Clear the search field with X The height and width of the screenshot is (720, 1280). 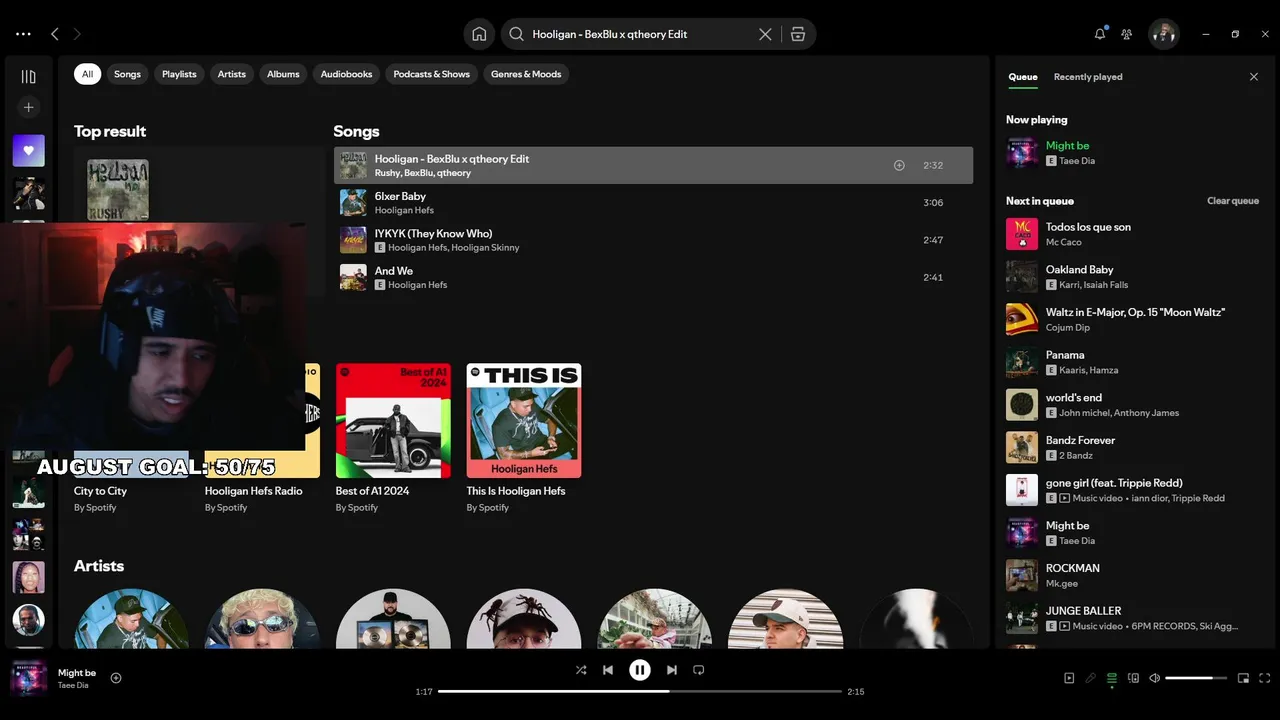point(765,34)
